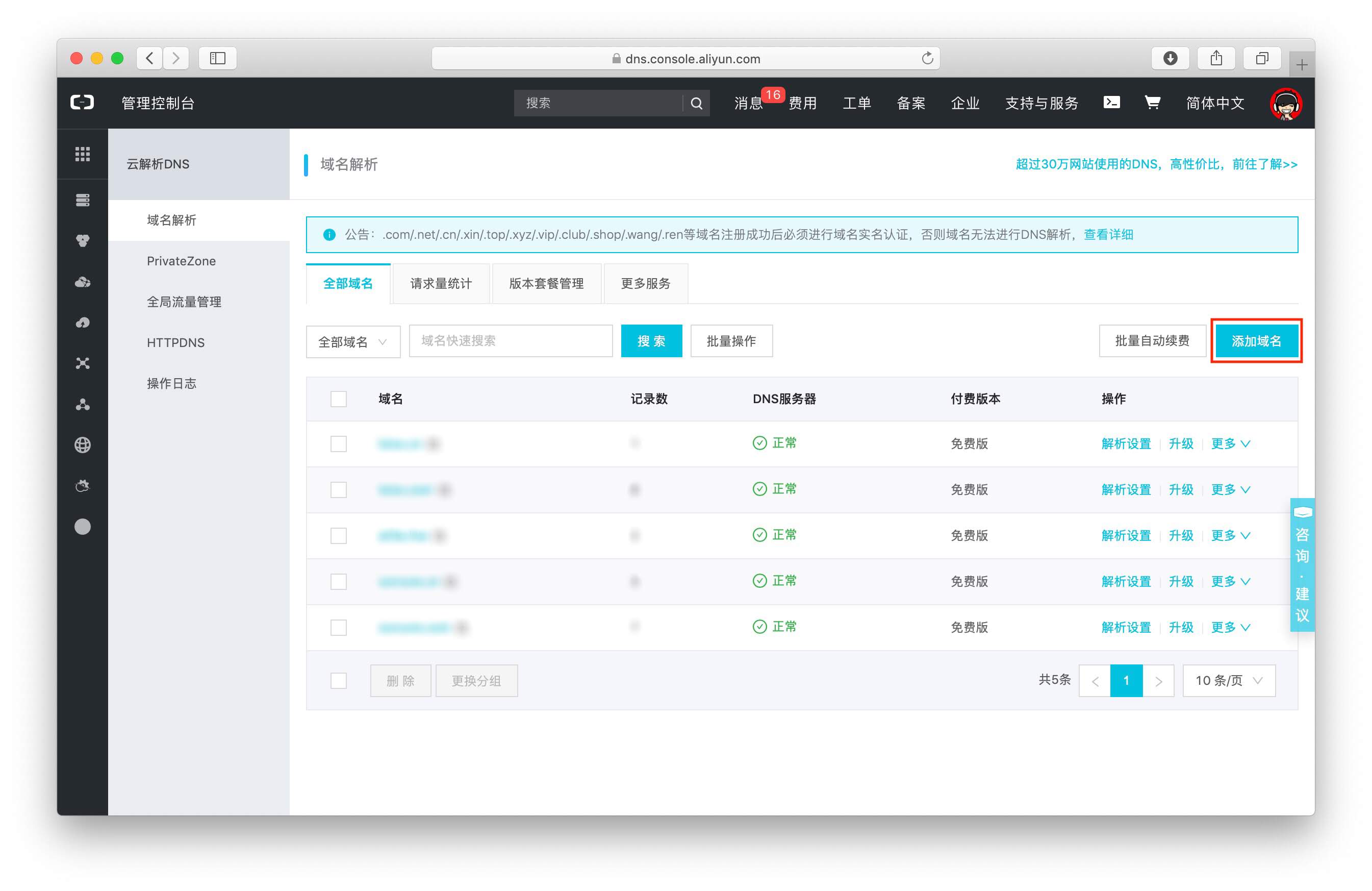The image size is (1372, 891).
Task: Switch to 请求量统计 tab
Action: (440, 284)
